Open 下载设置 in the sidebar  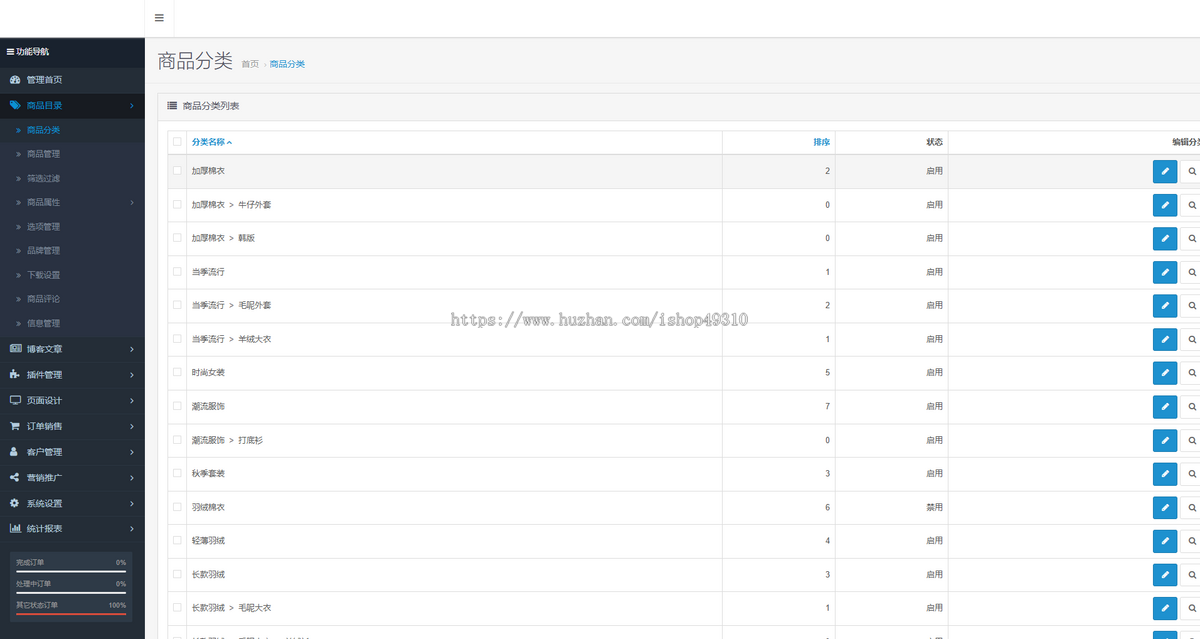(x=72, y=275)
